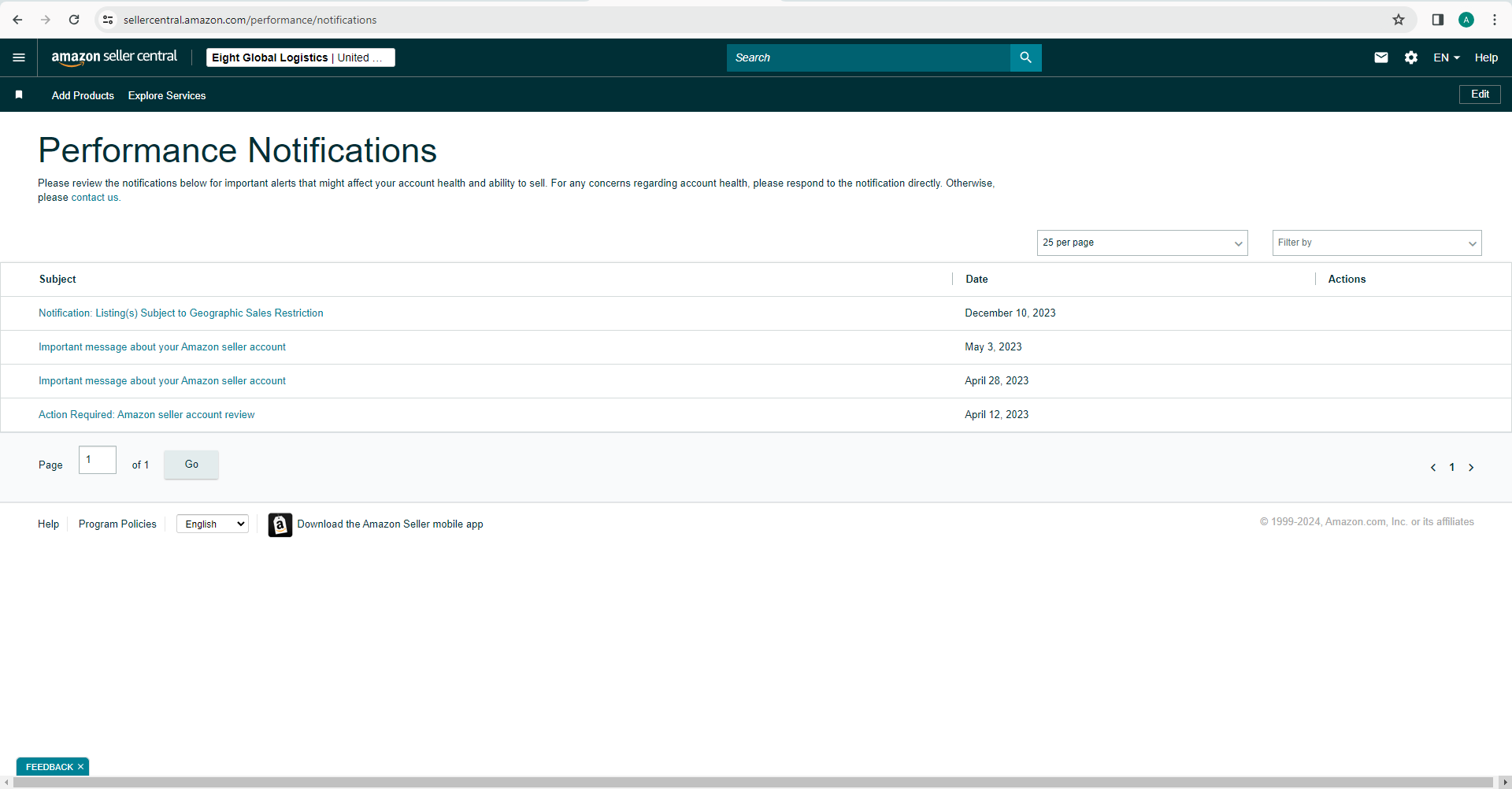Go forward in browser history

pyautogui.click(x=46, y=20)
